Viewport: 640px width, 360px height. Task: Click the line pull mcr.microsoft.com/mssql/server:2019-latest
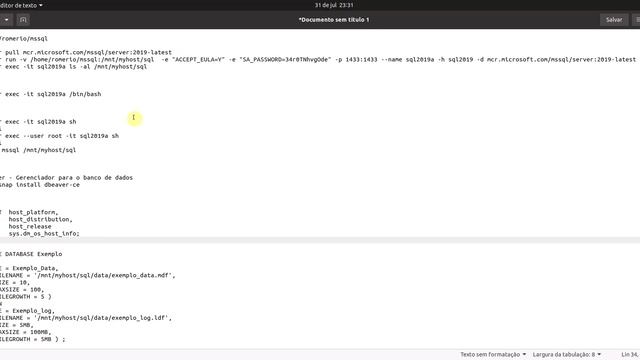tap(88, 52)
